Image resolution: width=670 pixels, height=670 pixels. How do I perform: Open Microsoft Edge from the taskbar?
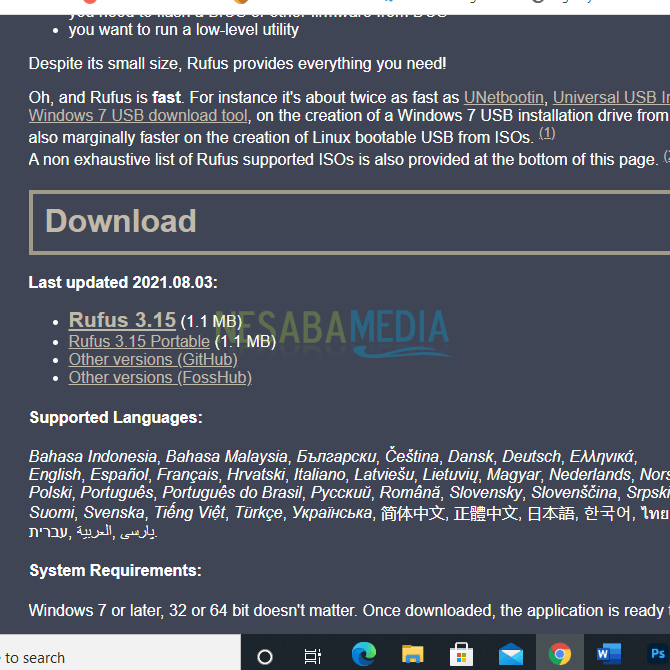[x=364, y=655]
